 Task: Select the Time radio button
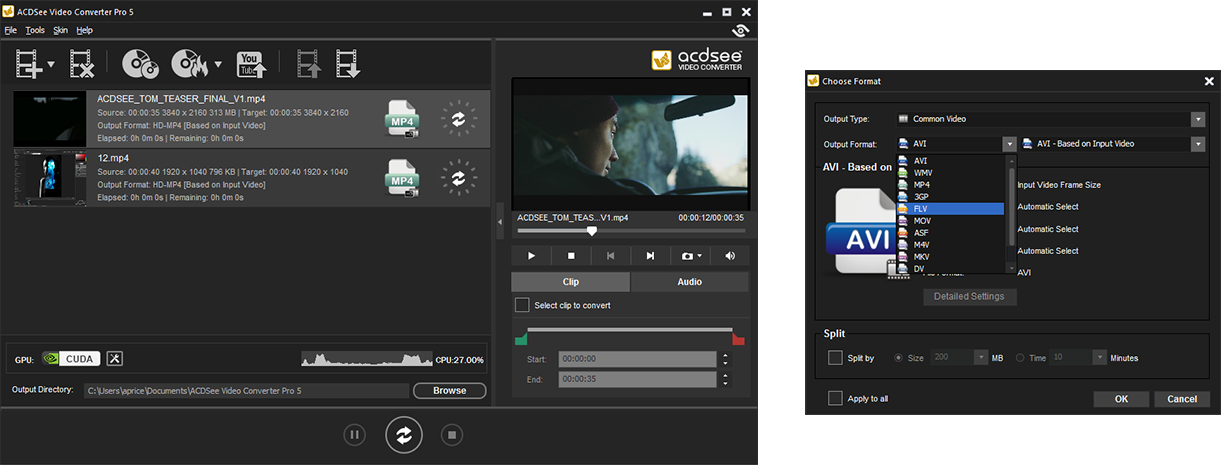[1020, 358]
